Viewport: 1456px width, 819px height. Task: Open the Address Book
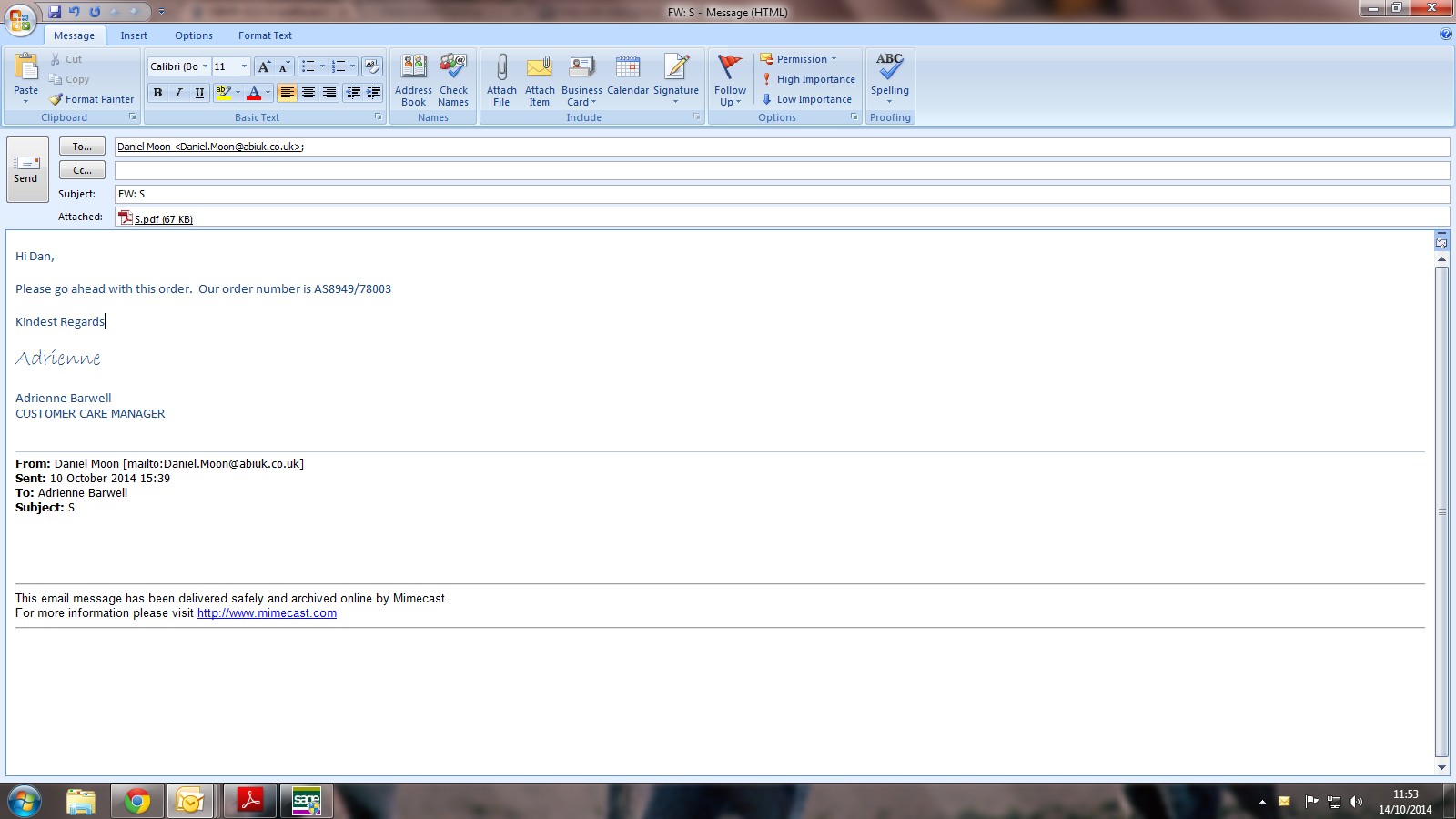click(413, 68)
